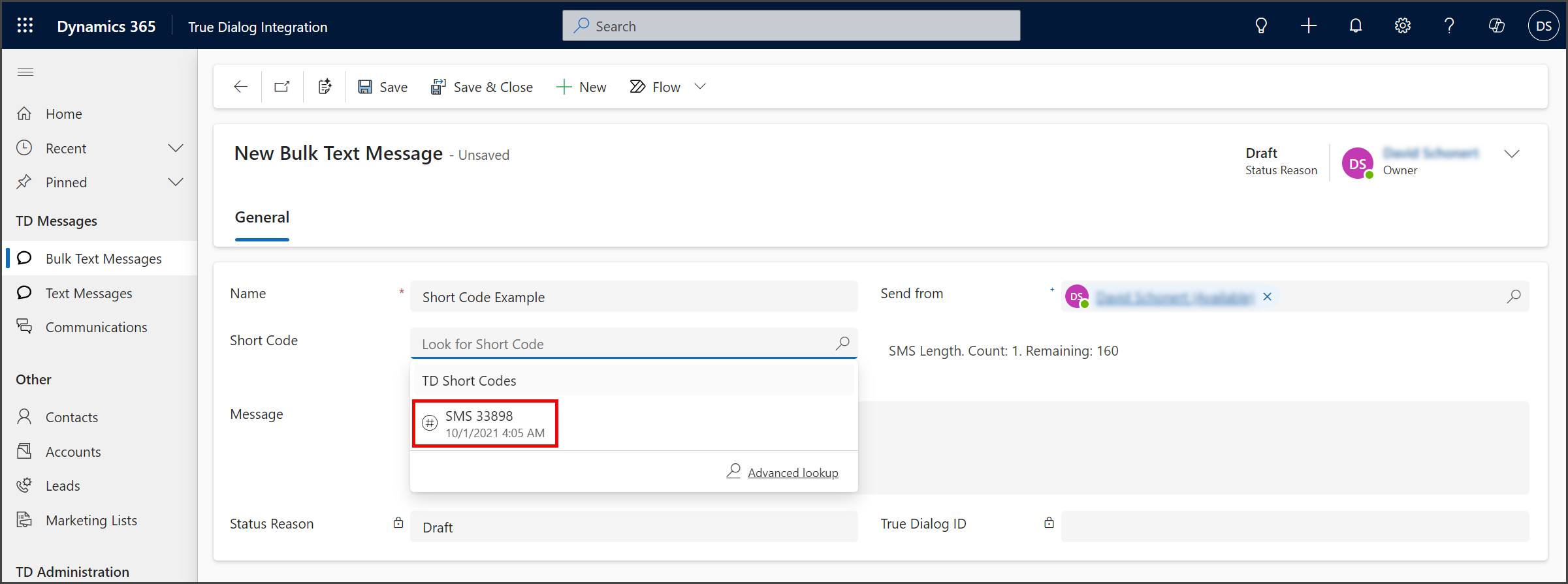Click the Send from search magnifier
The image size is (1568, 584).
1514,297
